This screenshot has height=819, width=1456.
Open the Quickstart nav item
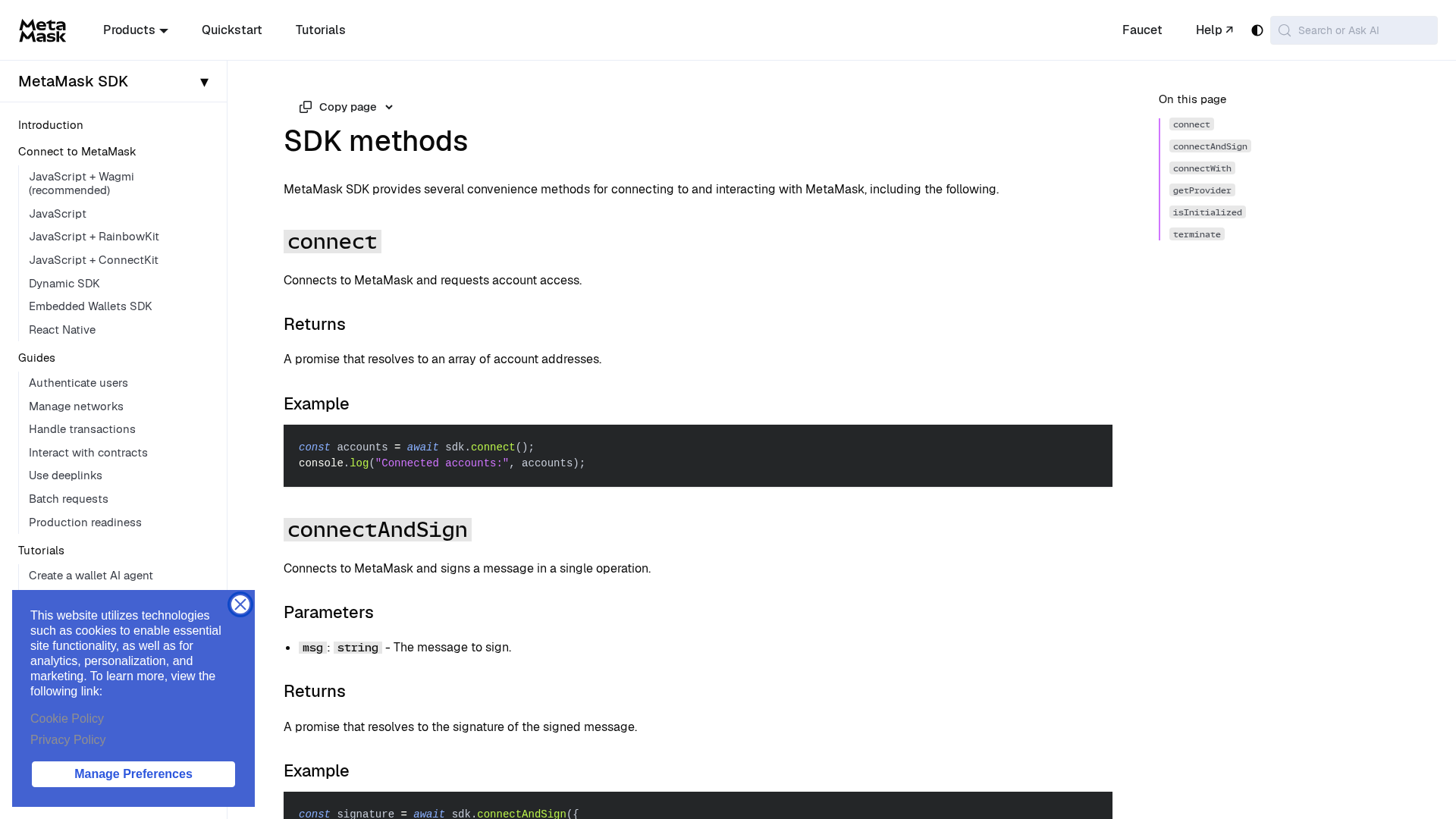(232, 30)
